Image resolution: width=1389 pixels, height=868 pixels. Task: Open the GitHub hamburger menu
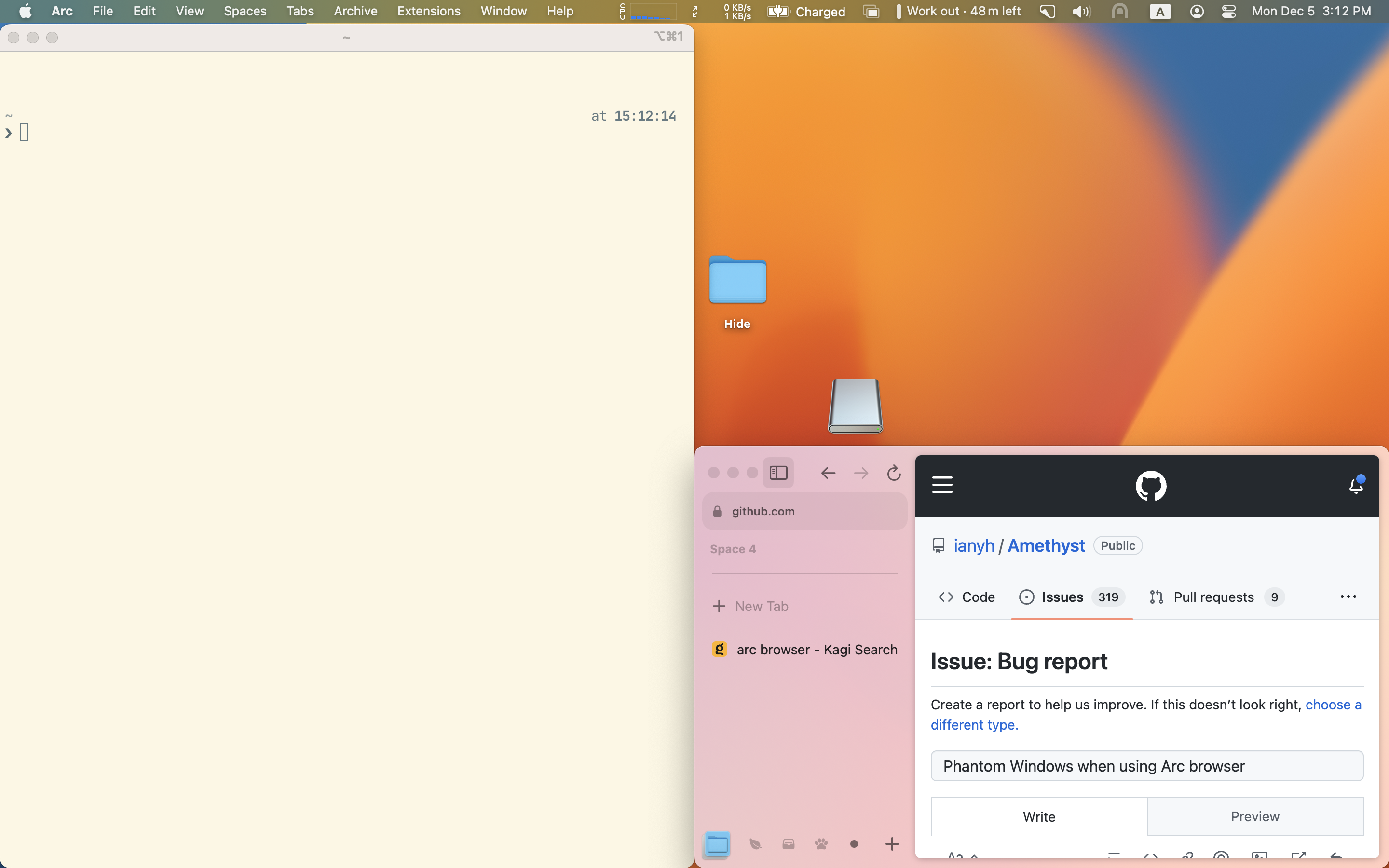pos(942,485)
